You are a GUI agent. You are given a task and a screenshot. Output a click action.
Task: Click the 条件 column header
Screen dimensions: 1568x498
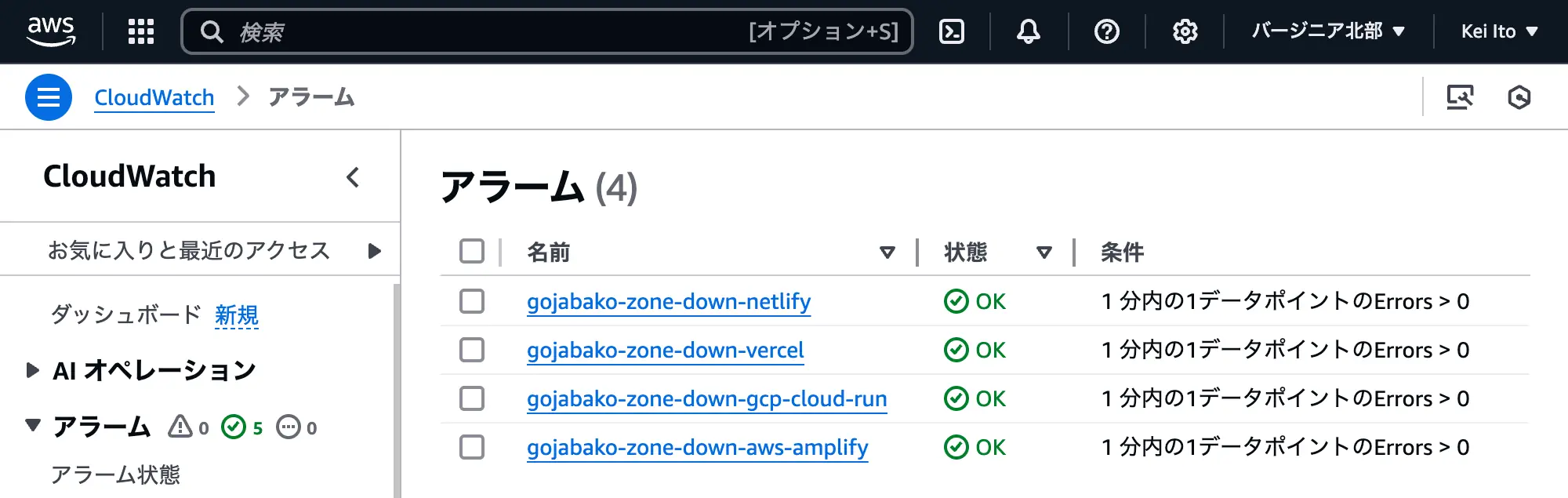1122,252
